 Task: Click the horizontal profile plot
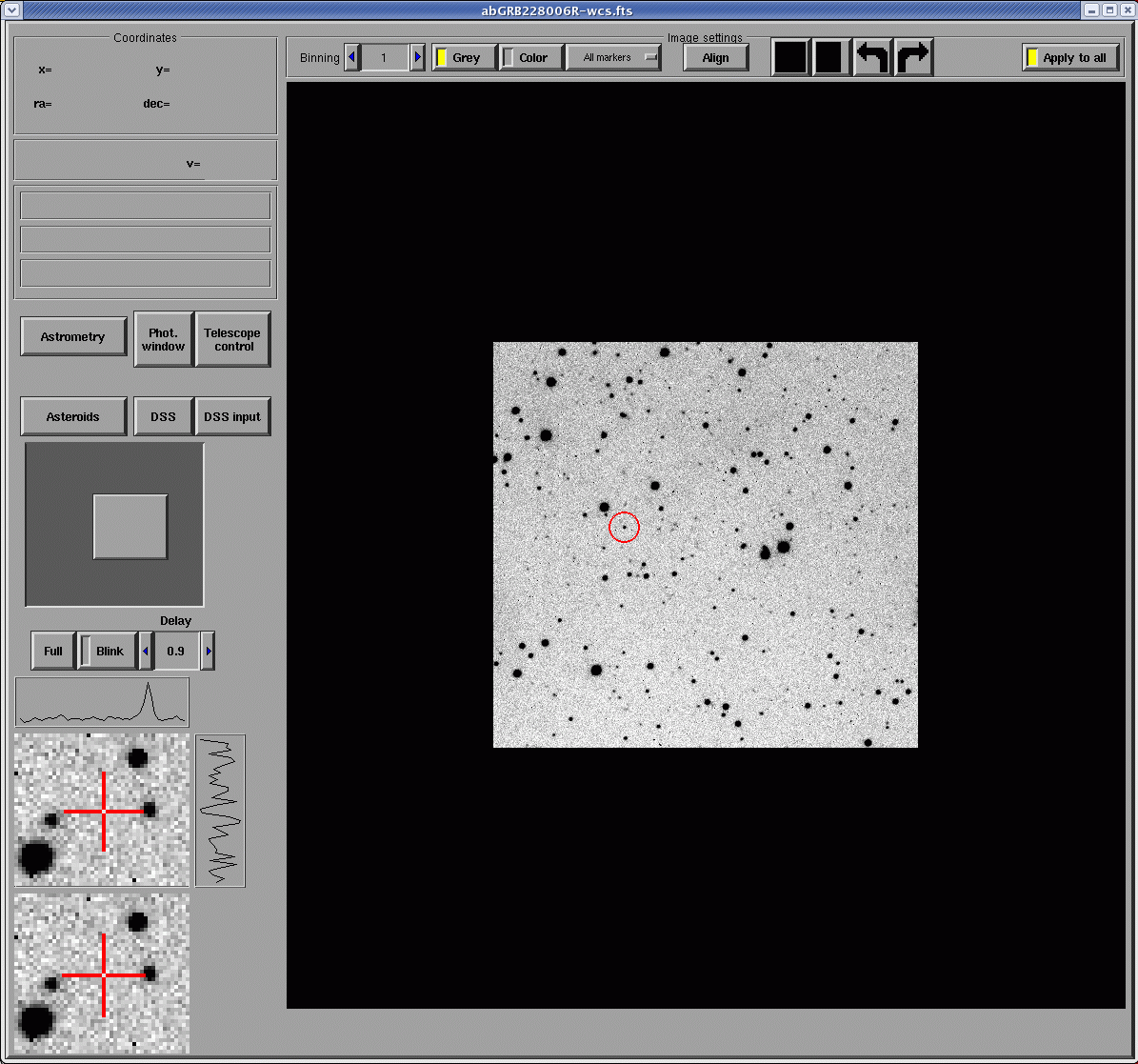(102, 702)
